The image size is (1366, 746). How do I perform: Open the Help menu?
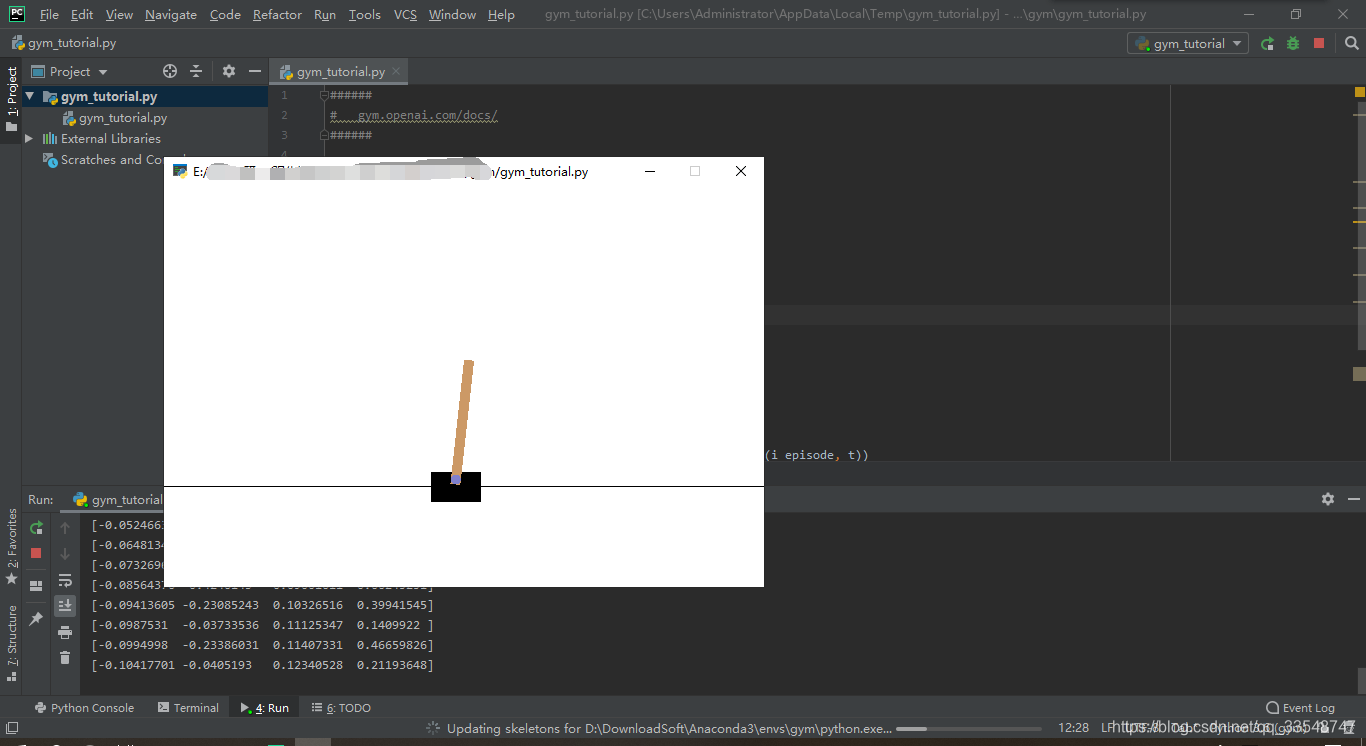[x=501, y=14]
